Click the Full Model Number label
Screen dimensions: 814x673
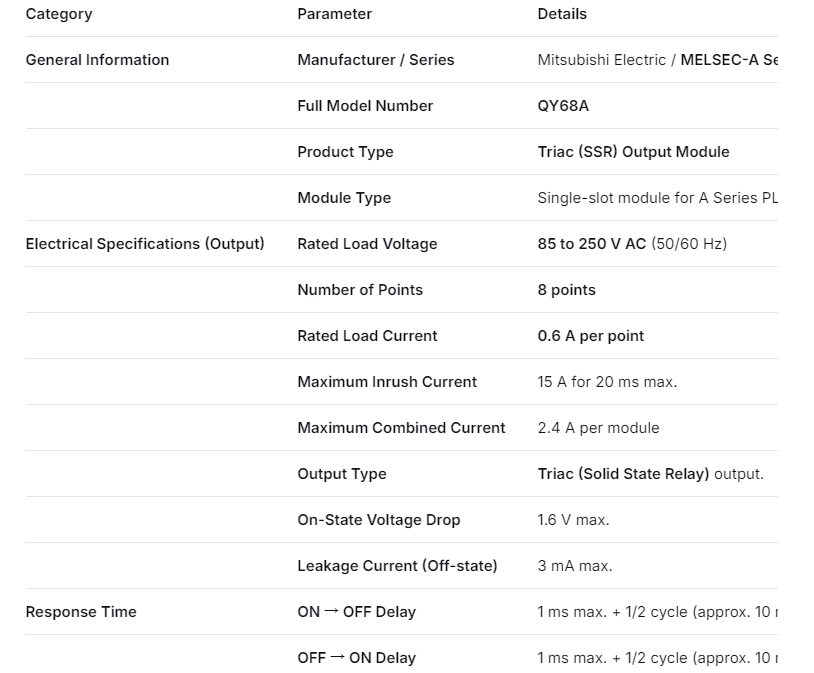[365, 106]
